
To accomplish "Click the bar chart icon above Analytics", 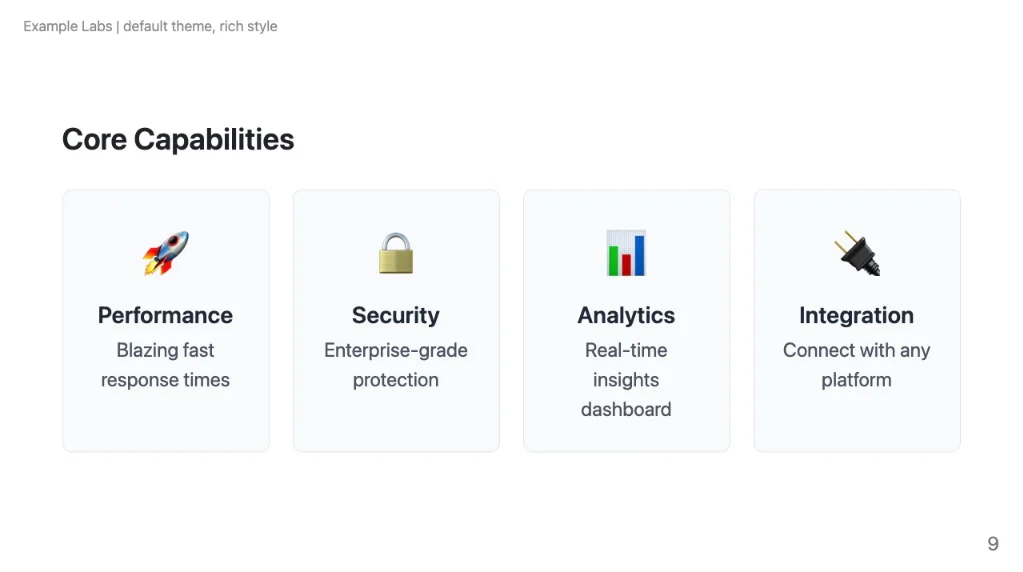I will coord(626,254).
